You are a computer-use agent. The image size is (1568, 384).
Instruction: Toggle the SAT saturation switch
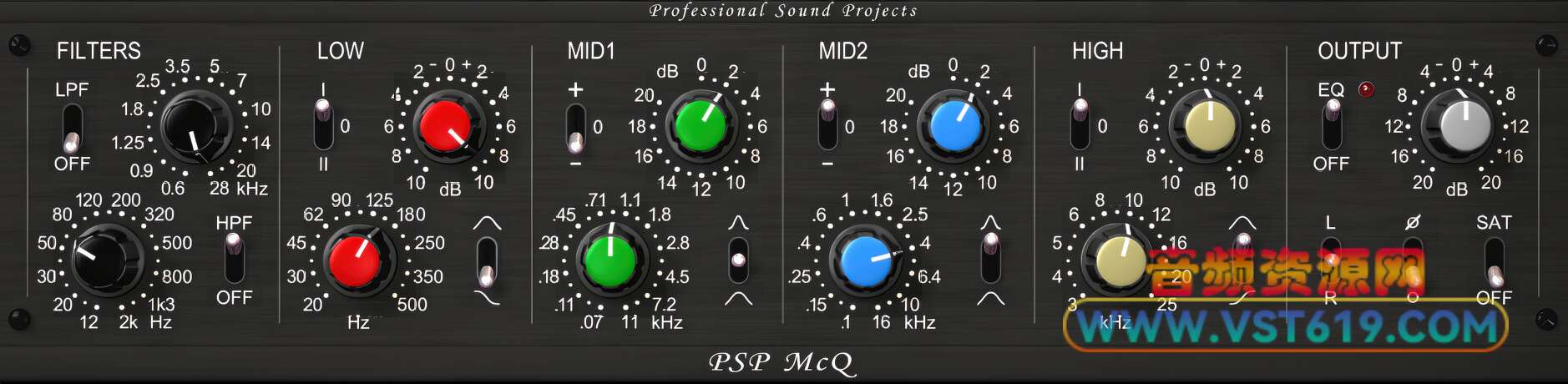[x=1495, y=261]
